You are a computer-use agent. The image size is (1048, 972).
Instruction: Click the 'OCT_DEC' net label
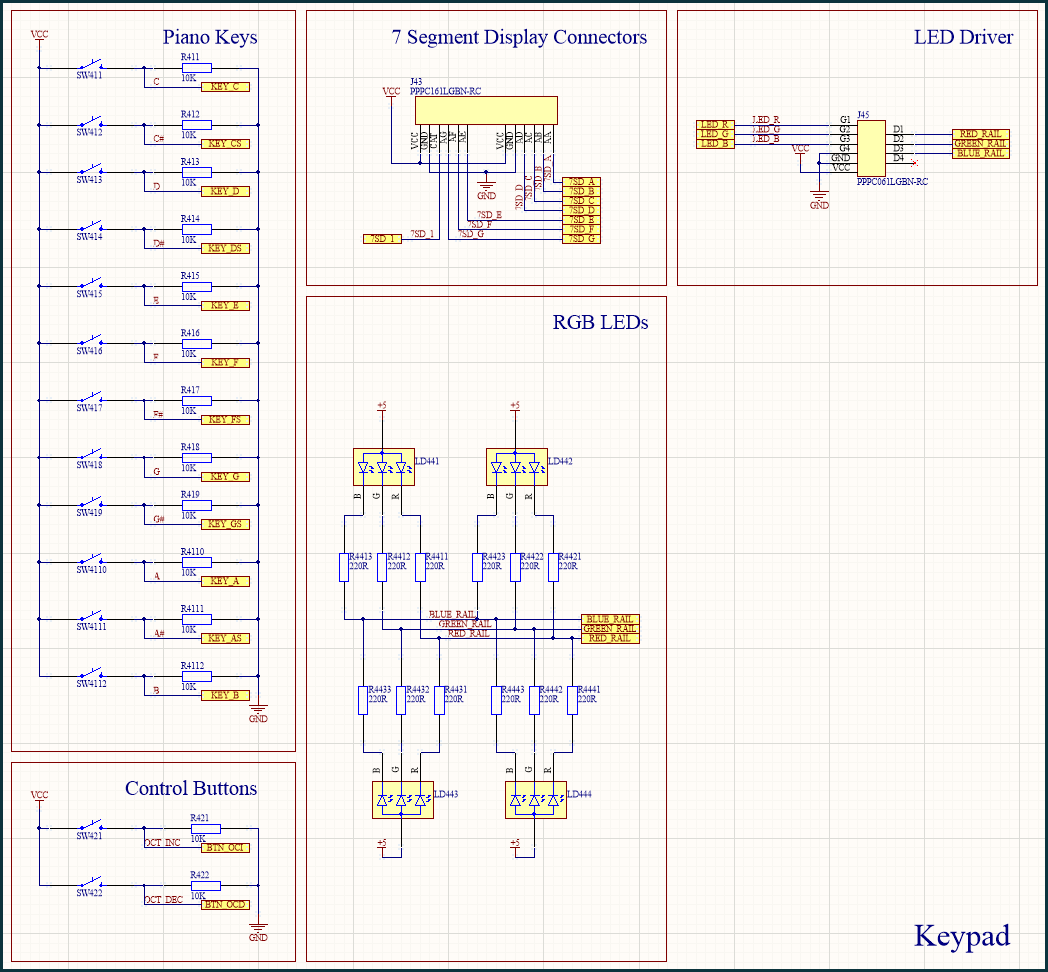click(x=164, y=900)
